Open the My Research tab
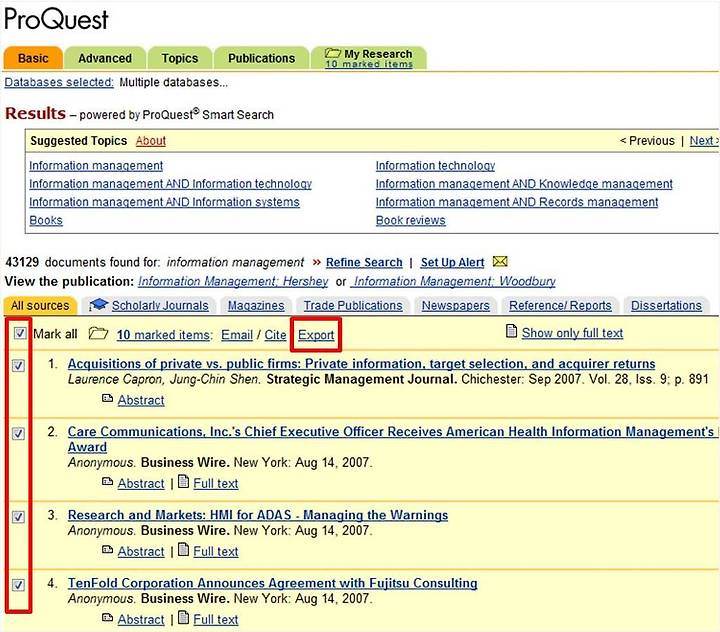 click(369, 58)
